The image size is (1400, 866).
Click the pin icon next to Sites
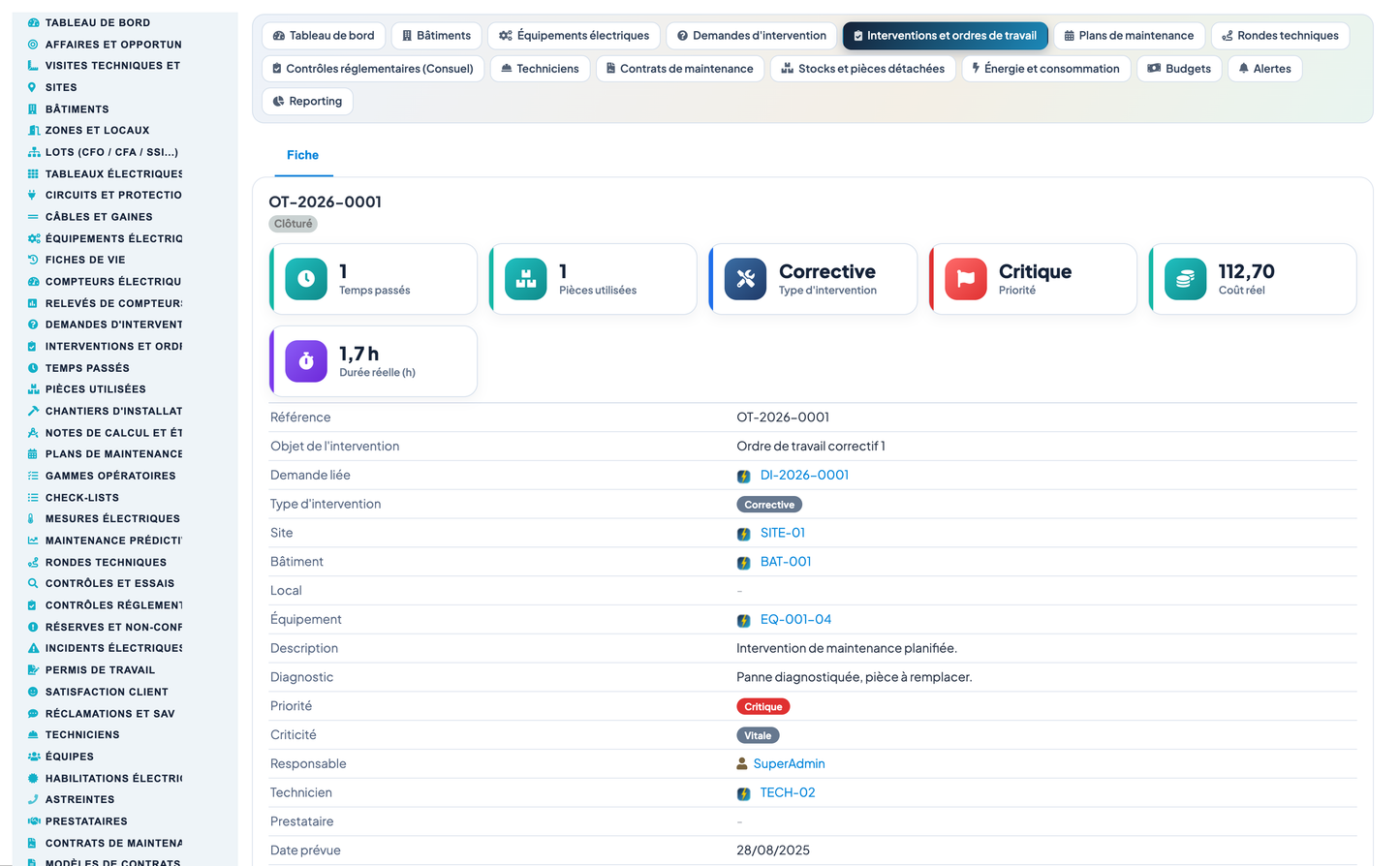(33, 87)
